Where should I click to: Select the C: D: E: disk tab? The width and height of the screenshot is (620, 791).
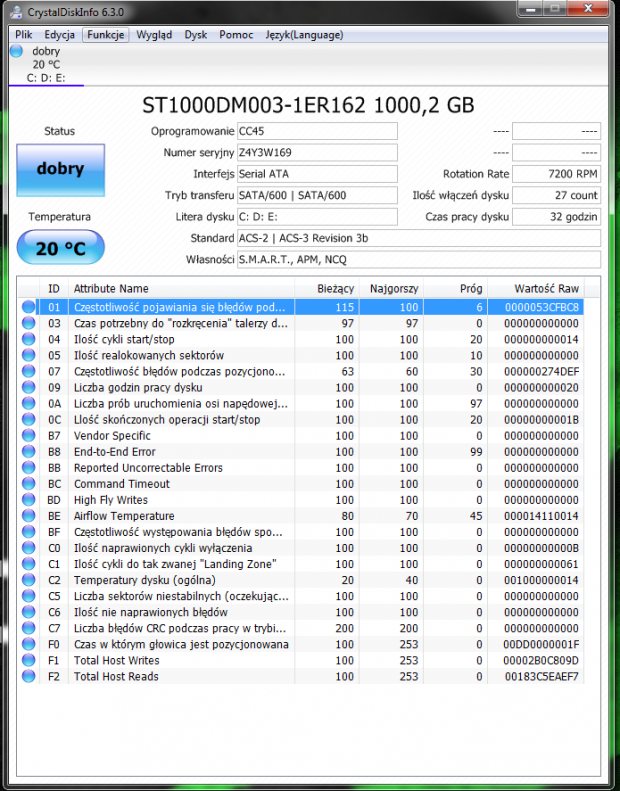click(46, 77)
